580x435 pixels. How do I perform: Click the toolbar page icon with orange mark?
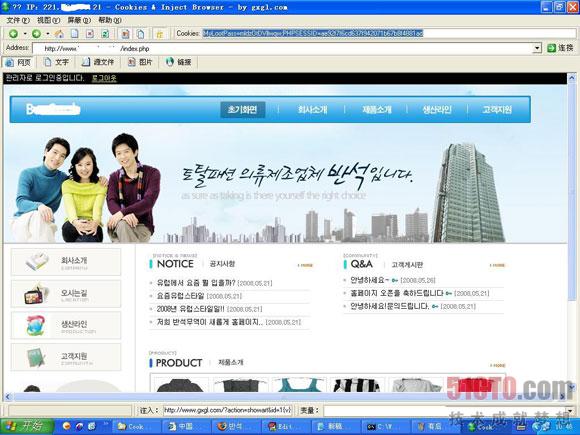[125, 34]
